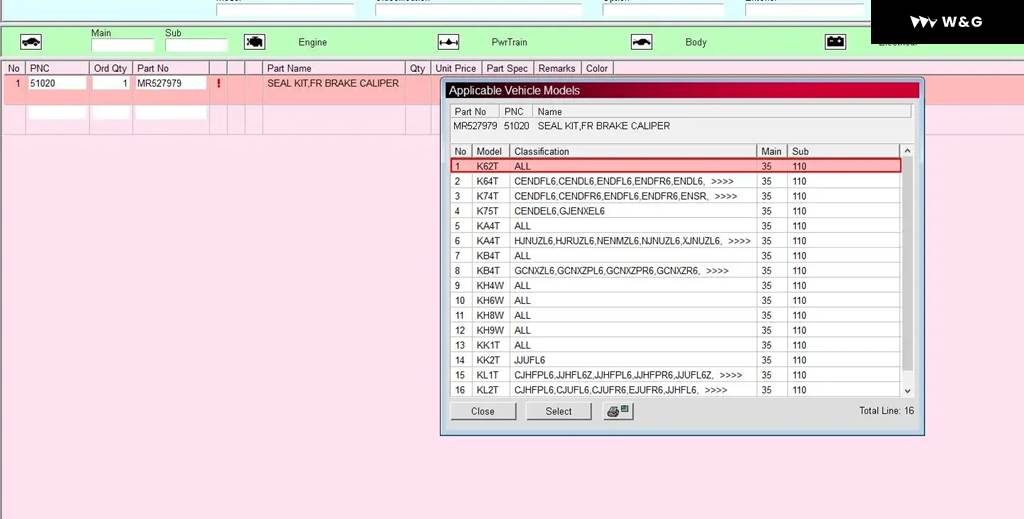Click the vertical scrollbar thumb in the models list
The width and height of the screenshot is (1024, 519).
[x=907, y=264]
